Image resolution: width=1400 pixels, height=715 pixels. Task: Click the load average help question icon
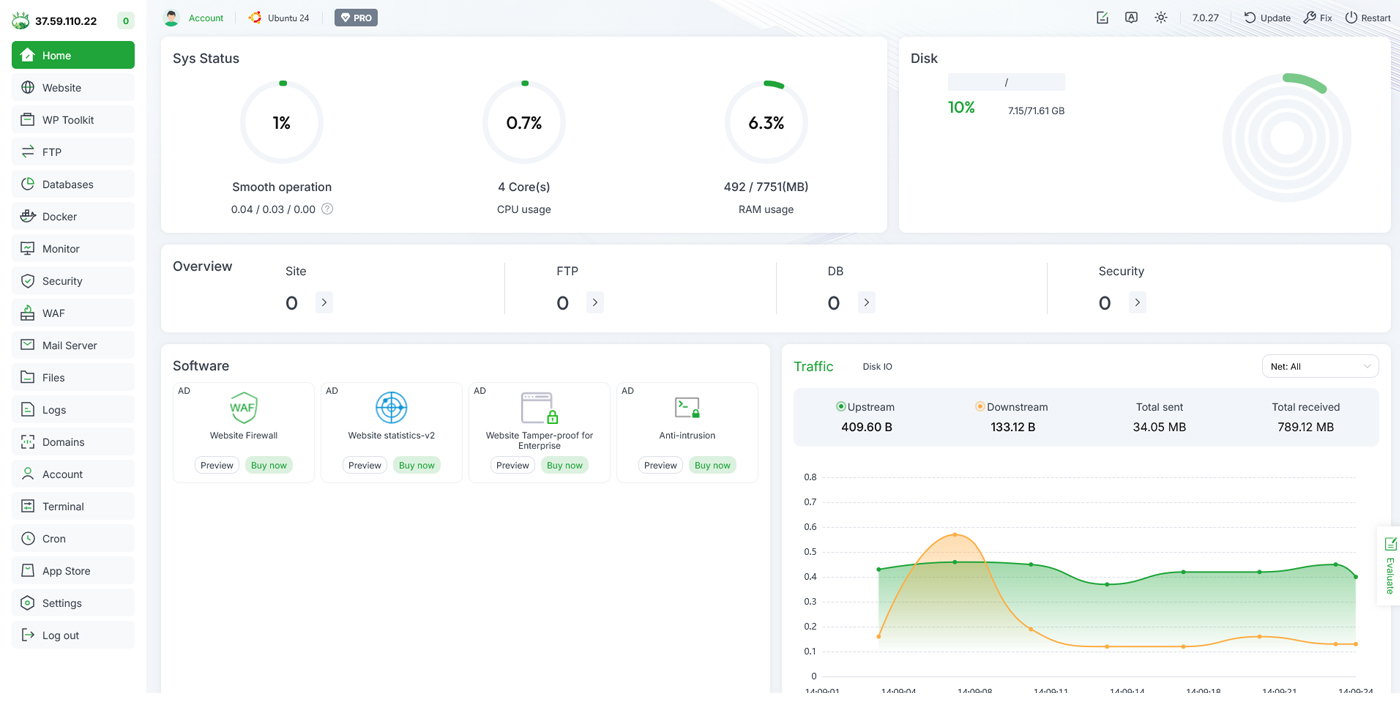(x=327, y=209)
